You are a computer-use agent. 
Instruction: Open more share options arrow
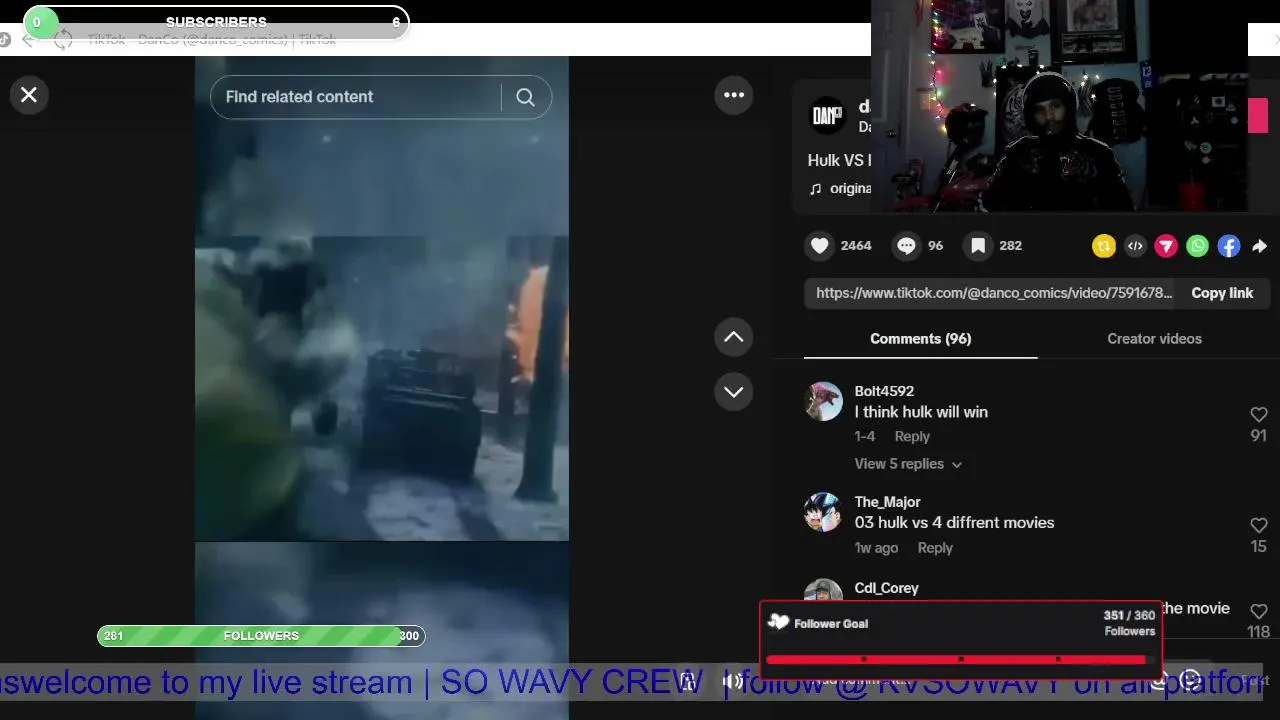[1260, 246]
